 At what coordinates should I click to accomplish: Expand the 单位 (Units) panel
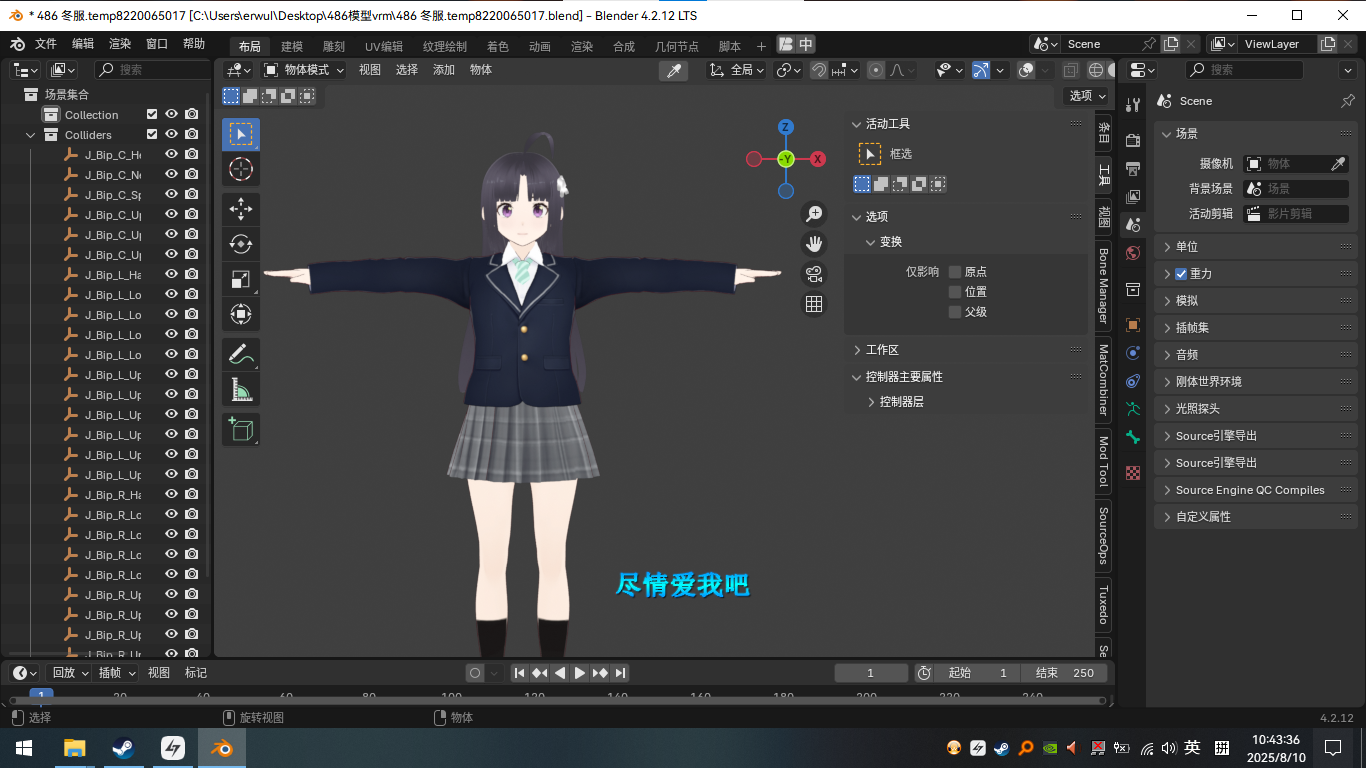(1186, 247)
